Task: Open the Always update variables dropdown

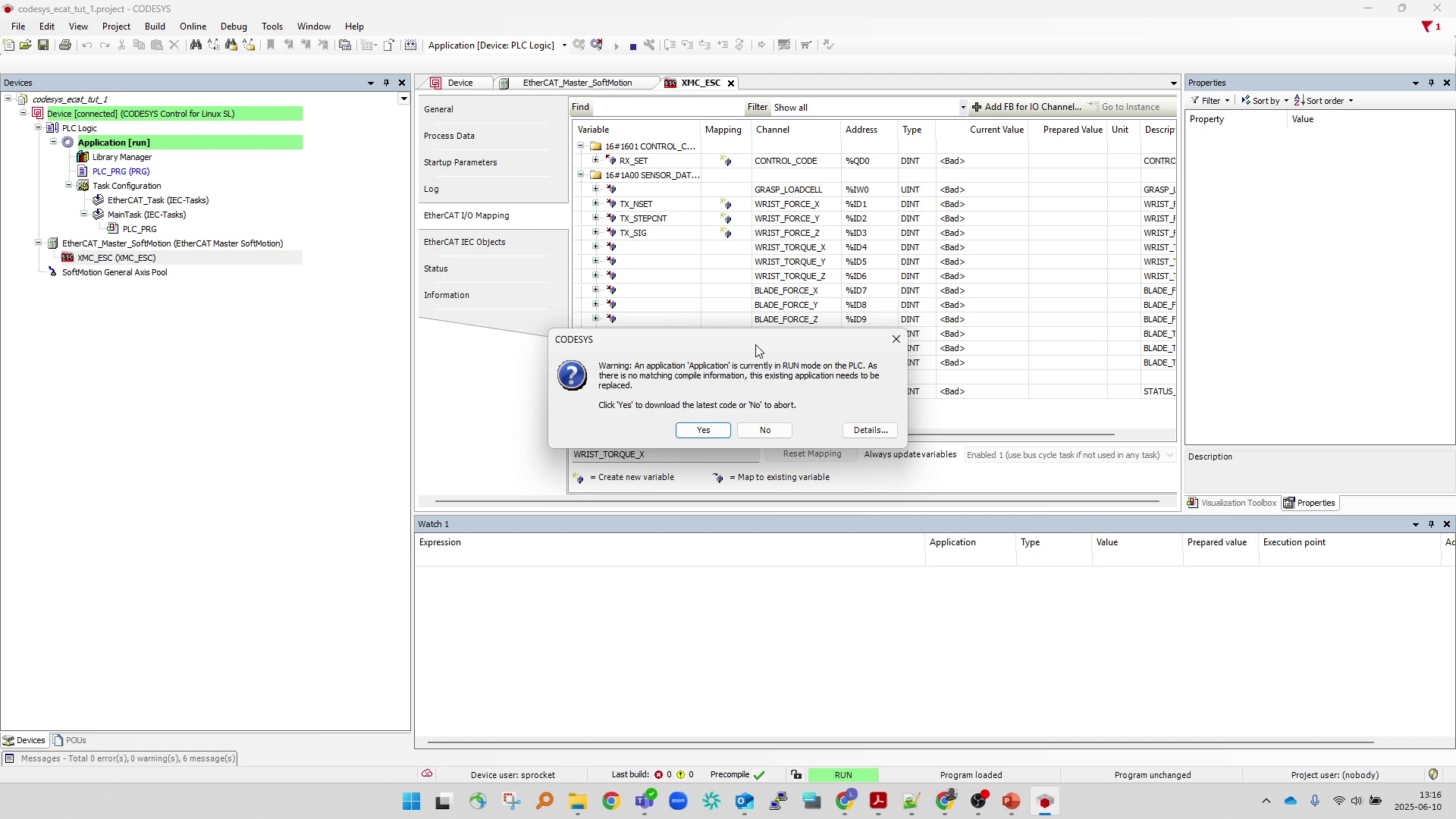Action: [x=1169, y=455]
